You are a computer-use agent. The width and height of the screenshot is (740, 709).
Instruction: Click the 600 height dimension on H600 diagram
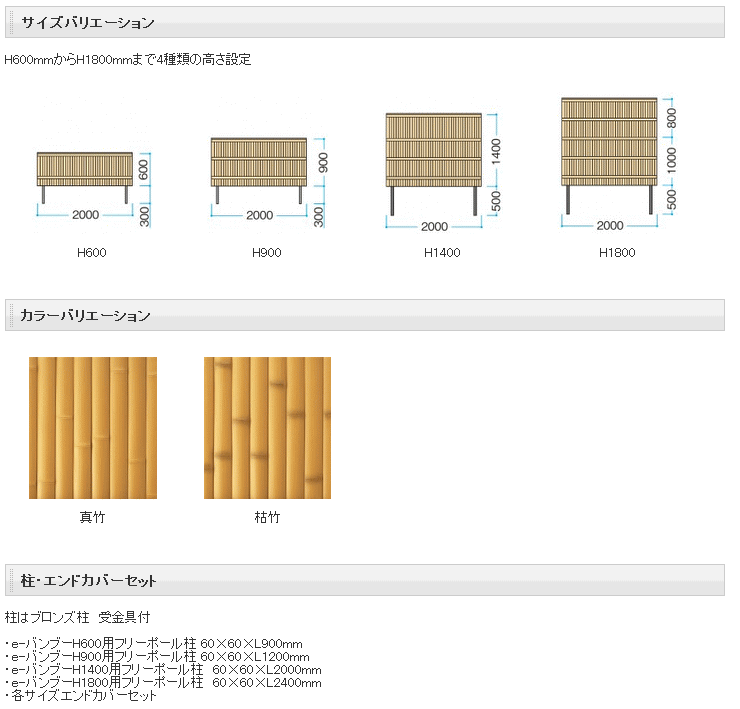pyautogui.click(x=143, y=169)
